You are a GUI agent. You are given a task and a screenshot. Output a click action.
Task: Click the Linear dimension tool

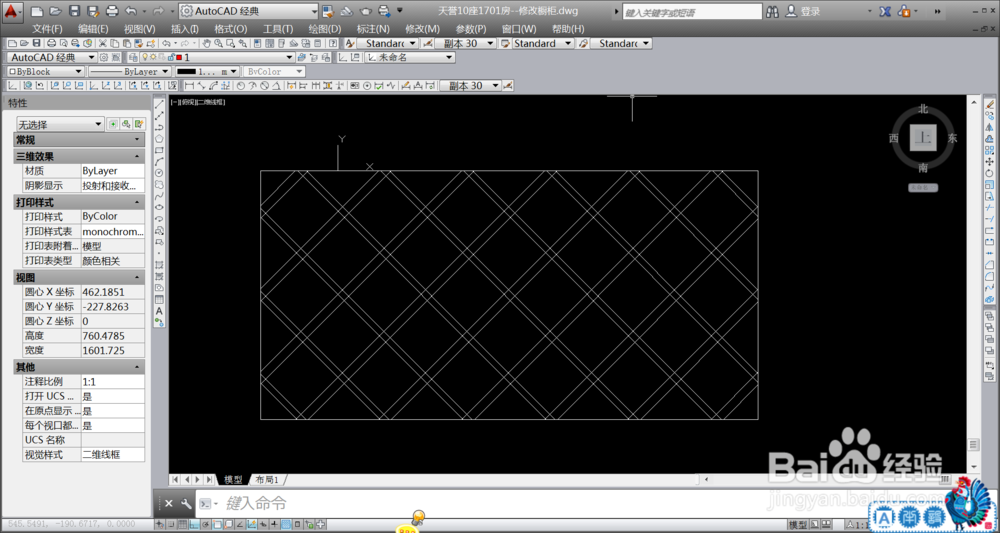pyautogui.click(x=189, y=85)
